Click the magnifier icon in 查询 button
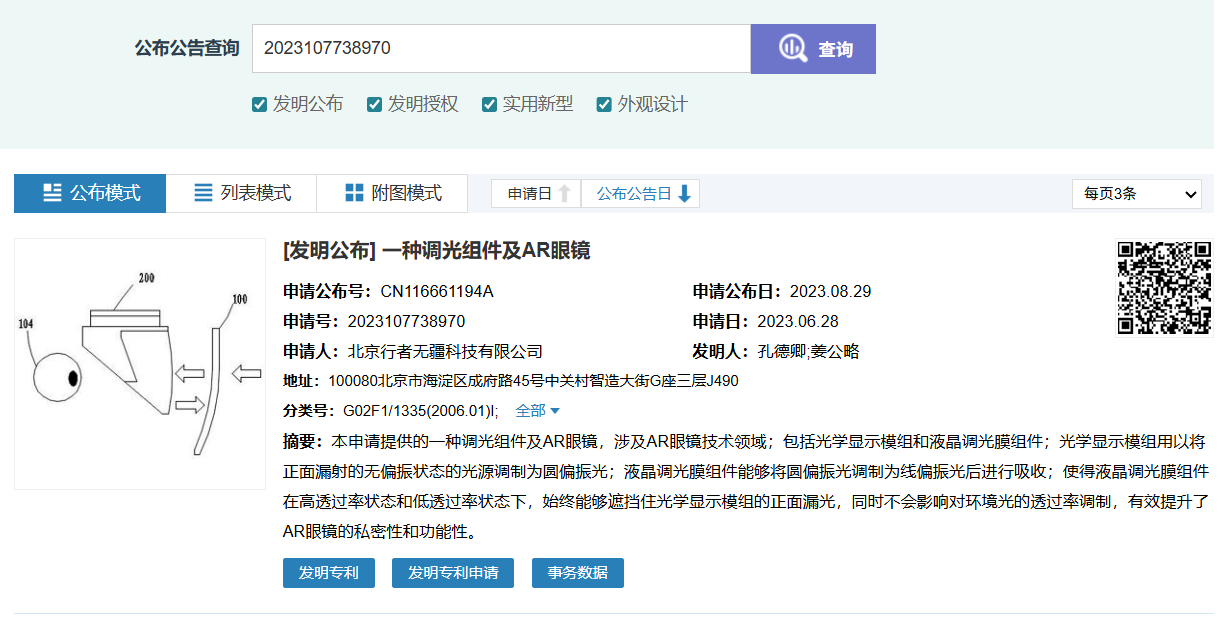Image resolution: width=1221 pixels, height=619 pixels. 793,49
